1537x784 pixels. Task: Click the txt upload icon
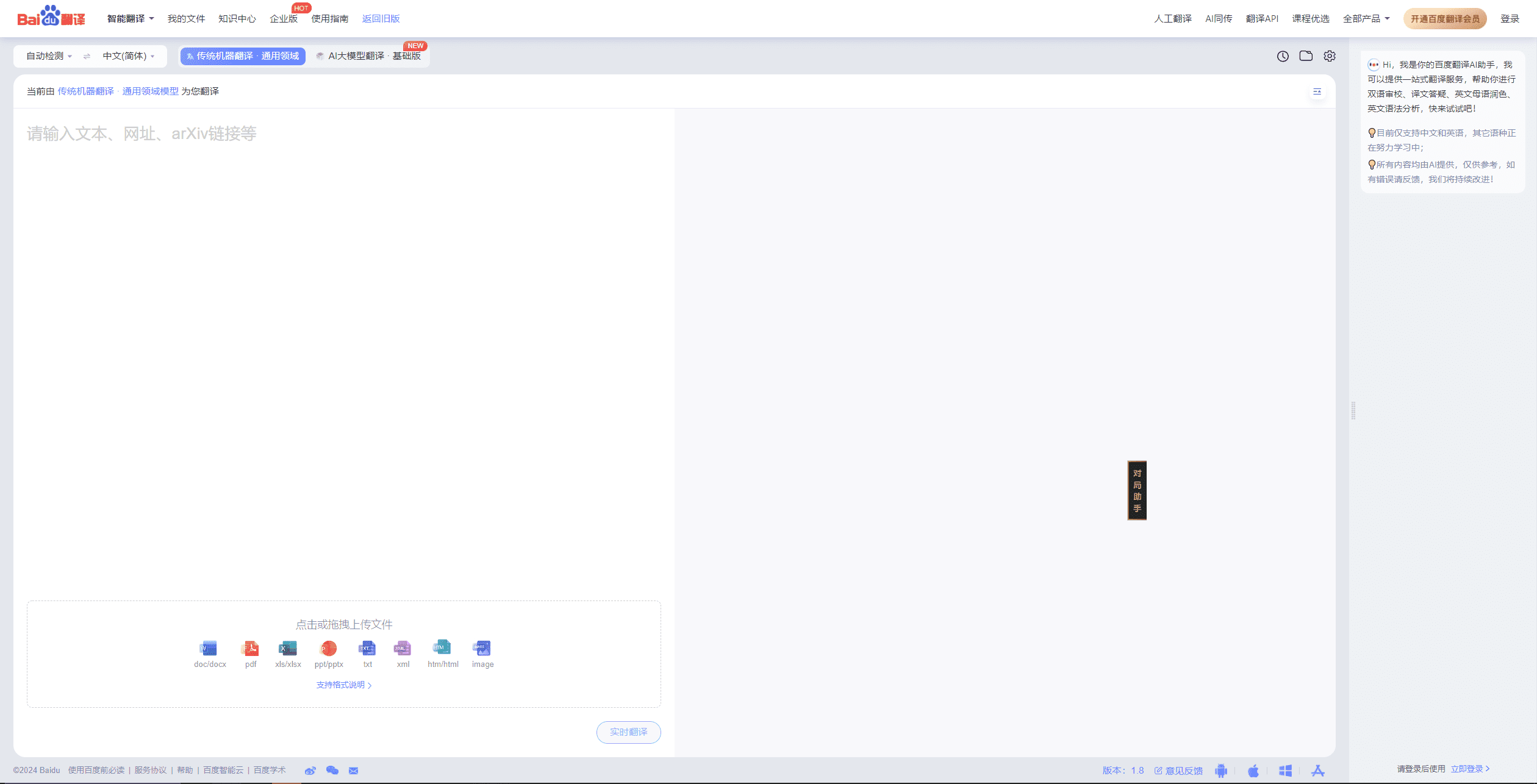[367, 648]
